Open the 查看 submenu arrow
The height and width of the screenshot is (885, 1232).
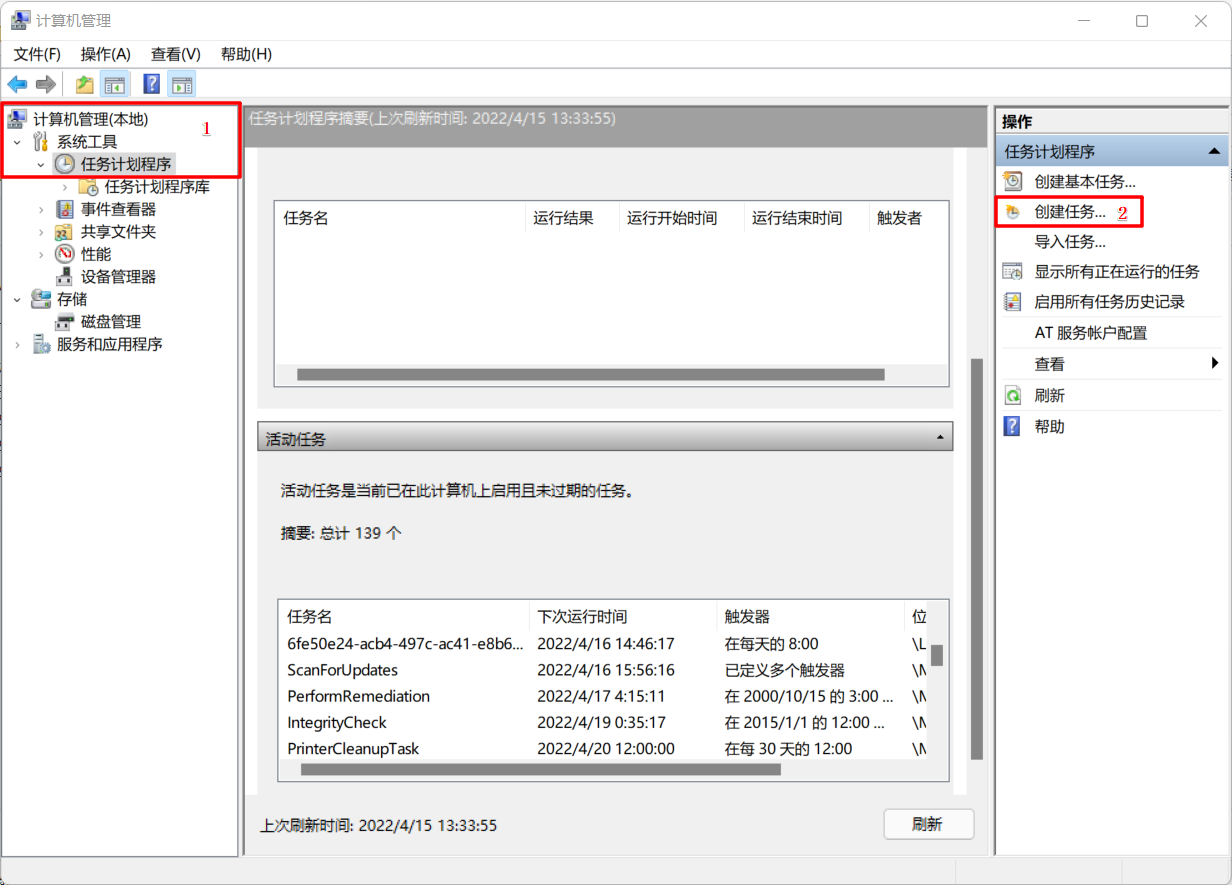point(1215,364)
